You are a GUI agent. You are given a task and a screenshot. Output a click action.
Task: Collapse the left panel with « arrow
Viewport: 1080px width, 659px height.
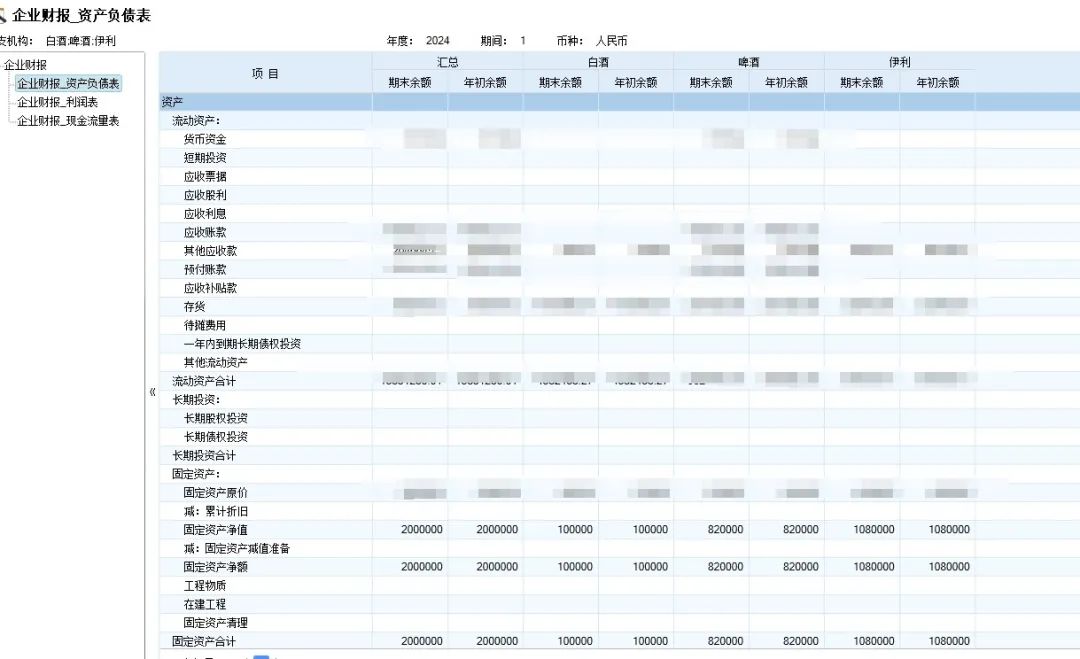152,392
